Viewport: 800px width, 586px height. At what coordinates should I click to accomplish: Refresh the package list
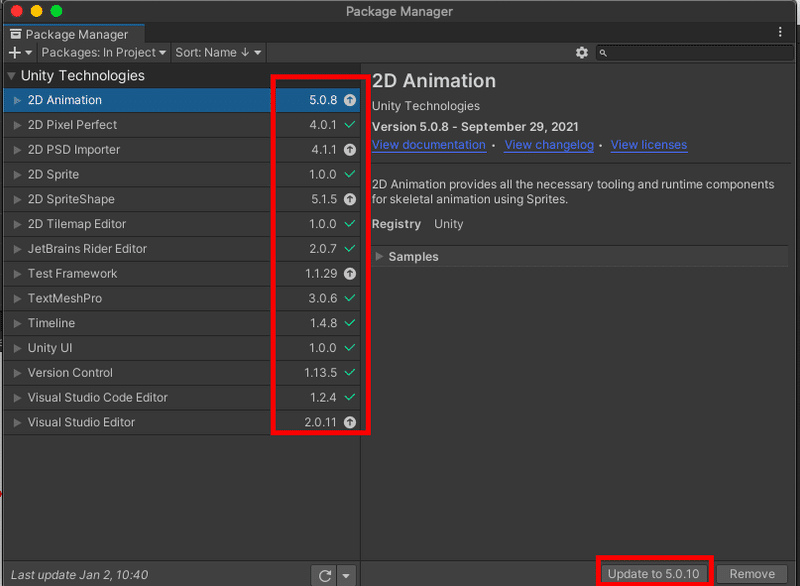(x=324, y=575)
